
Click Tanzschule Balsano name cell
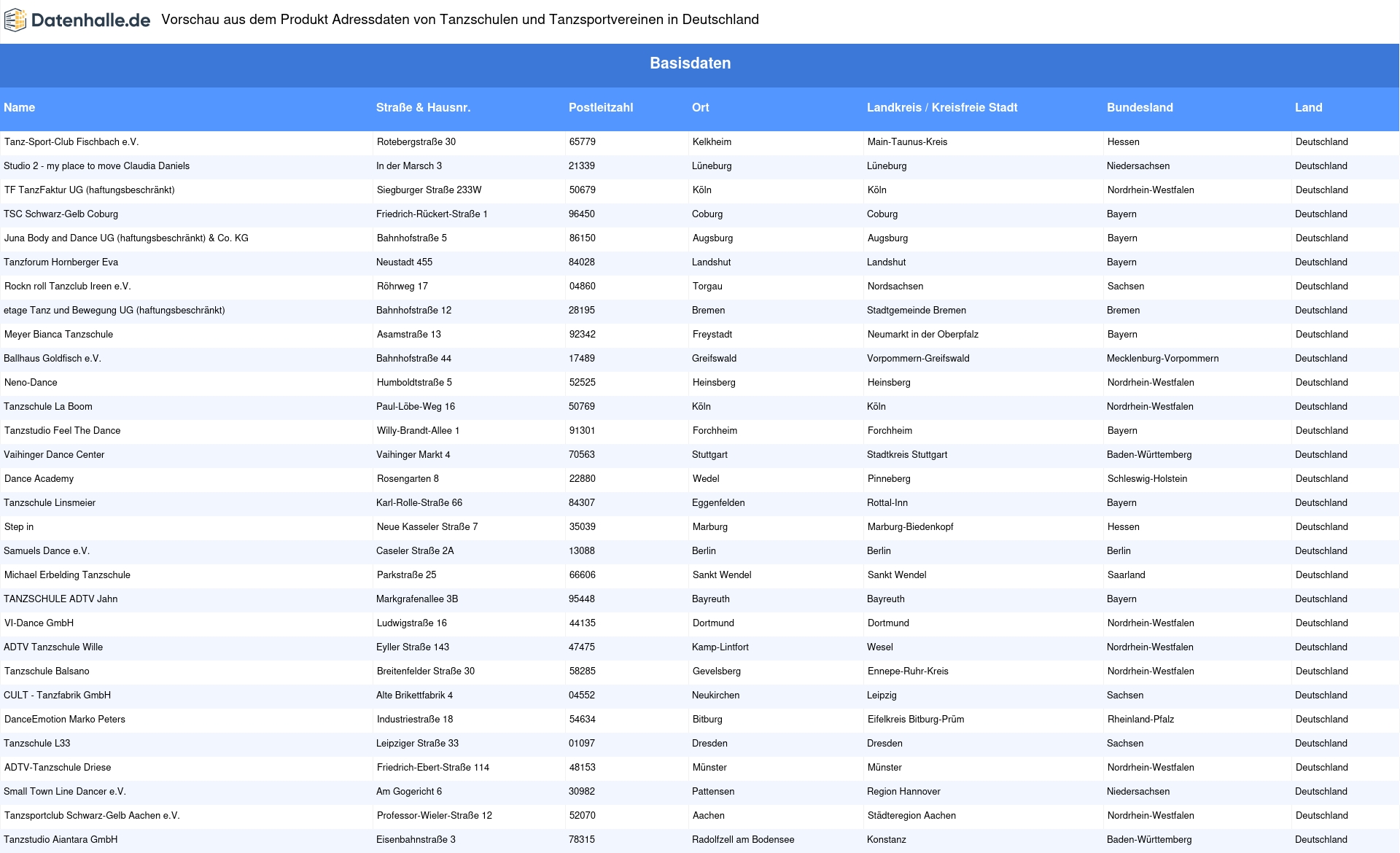(47, 671)
